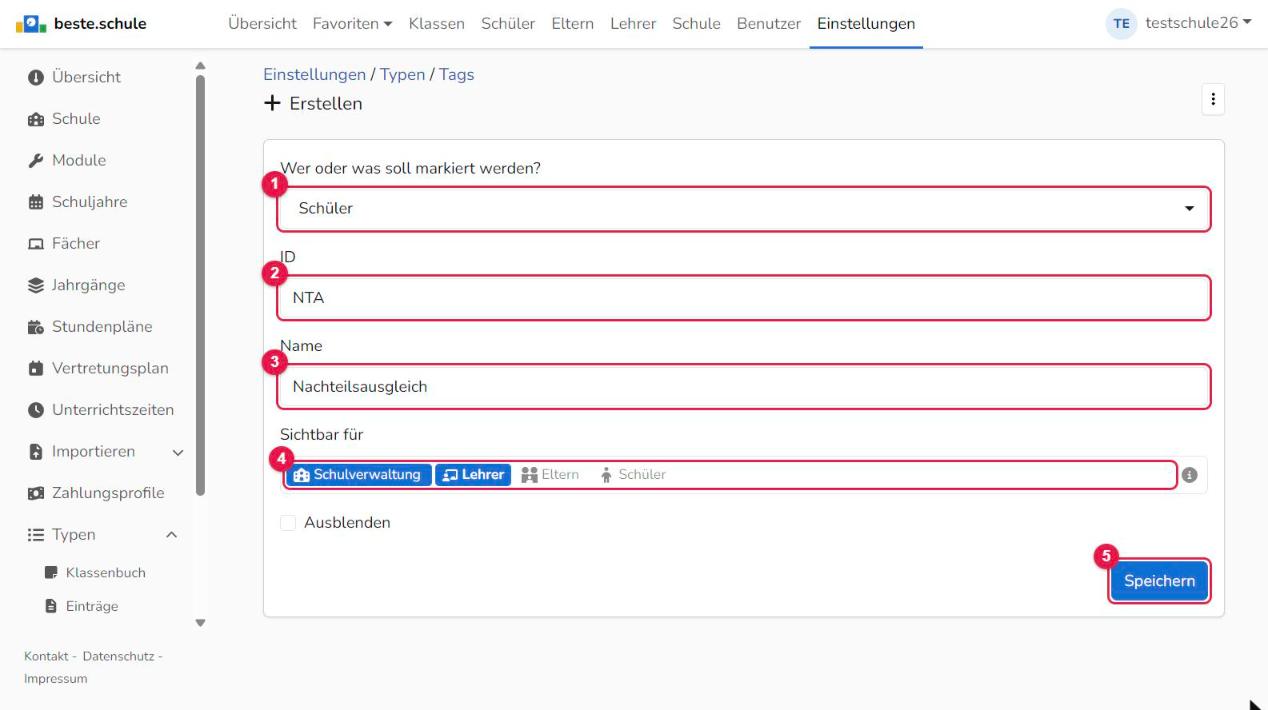Image resolution: width=1268 pixels, height=710 pixels.
Task: Click the Klassenbuch book icon
Action: click(x=51, y=573)
